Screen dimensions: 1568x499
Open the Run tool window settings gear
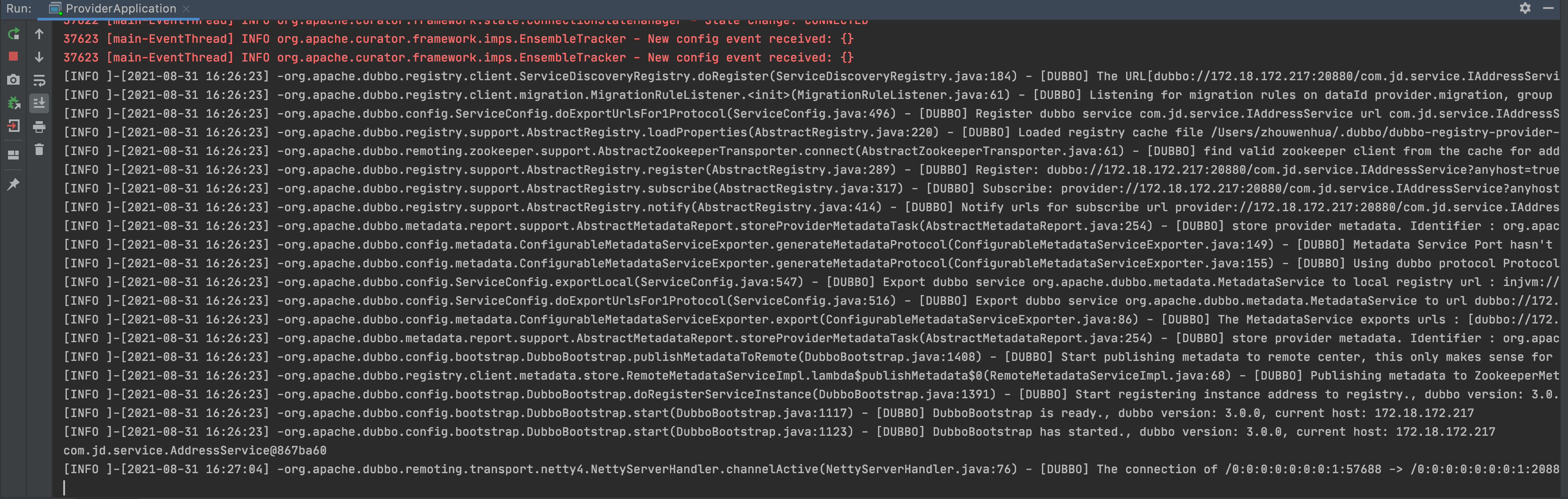1525,8
